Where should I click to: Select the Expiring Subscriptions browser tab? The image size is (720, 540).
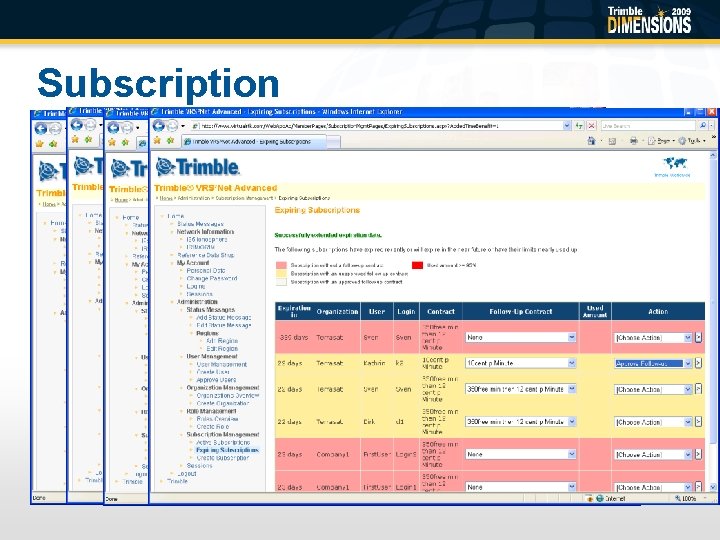click(x=253, y=142)
